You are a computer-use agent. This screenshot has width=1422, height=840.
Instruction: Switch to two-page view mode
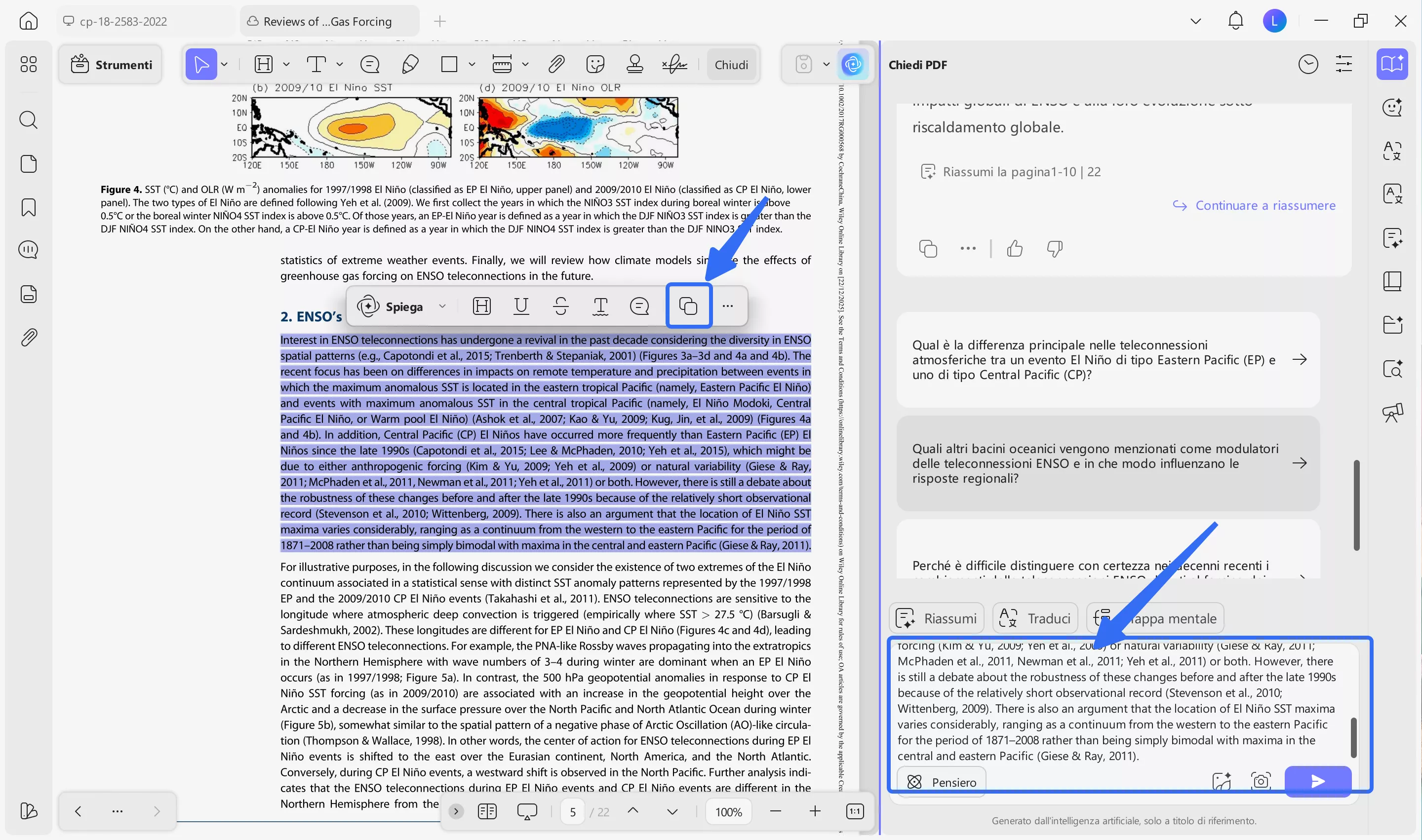[x=486, y=811]
